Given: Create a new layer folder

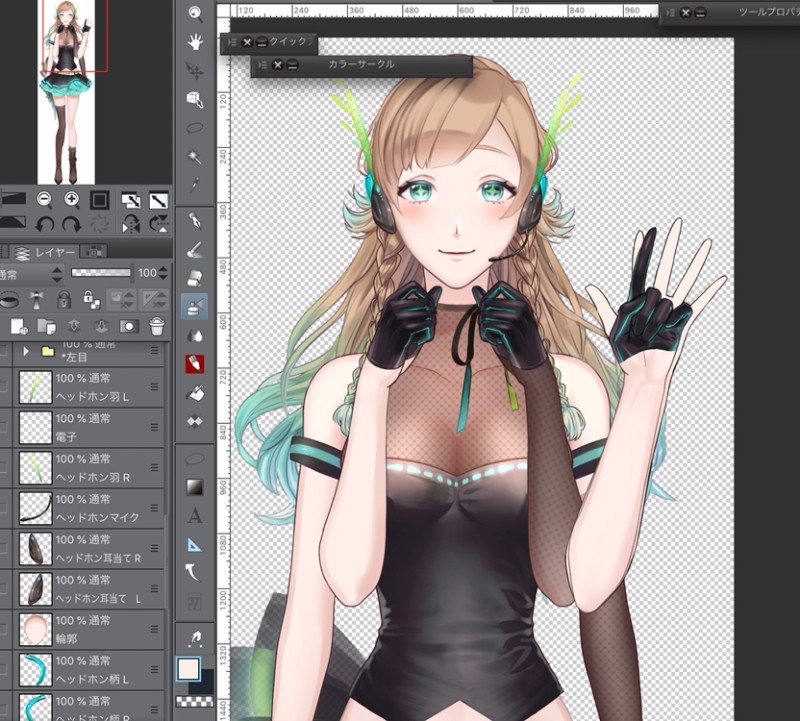Looking at the screenshot, I should (46, 327).
